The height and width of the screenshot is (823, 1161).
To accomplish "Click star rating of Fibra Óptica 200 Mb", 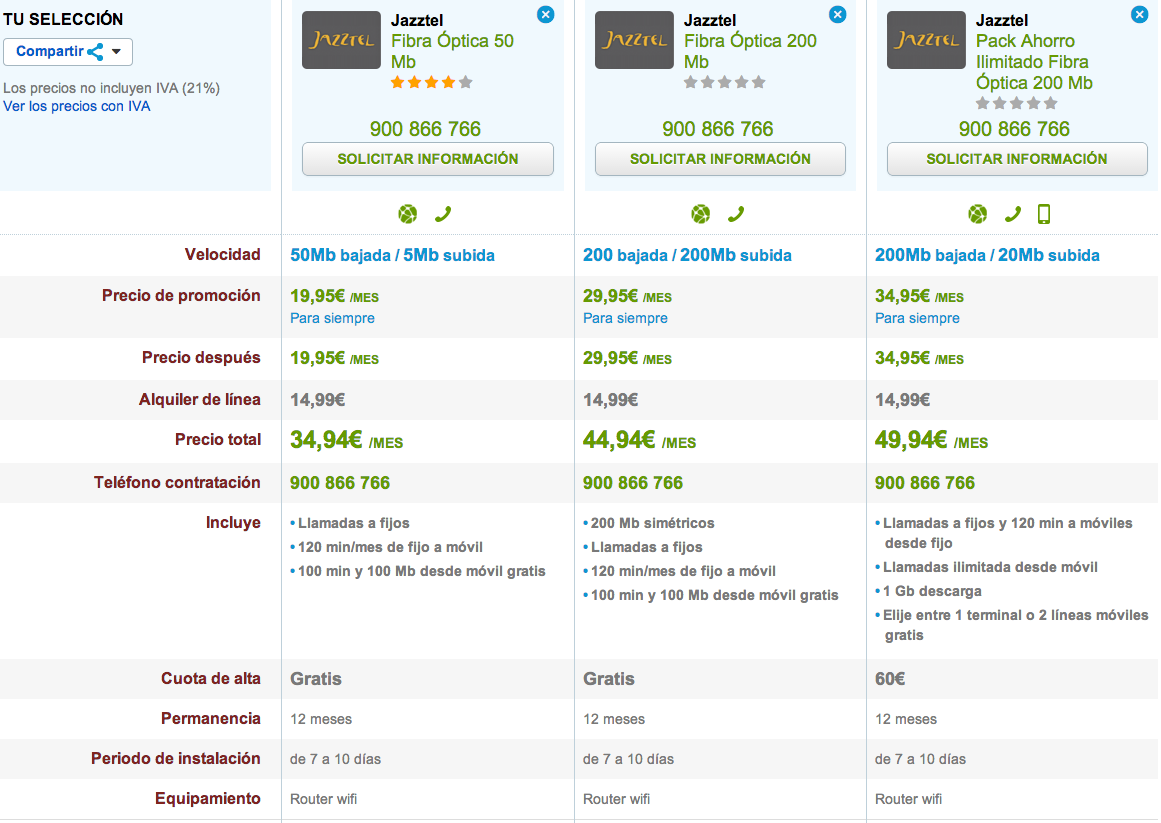I will pos(724,83).
